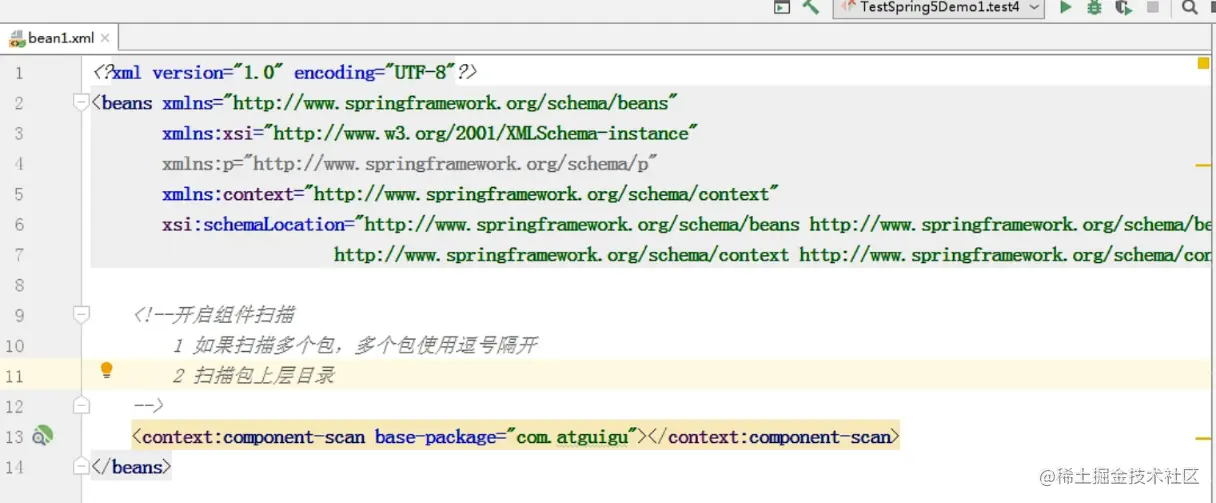Image resolution: width=1216 pixels, height=503 pixels.
Task: Collapse the comment fold marker at line 9
Action: pyautogui.click(x=81, y=314)
